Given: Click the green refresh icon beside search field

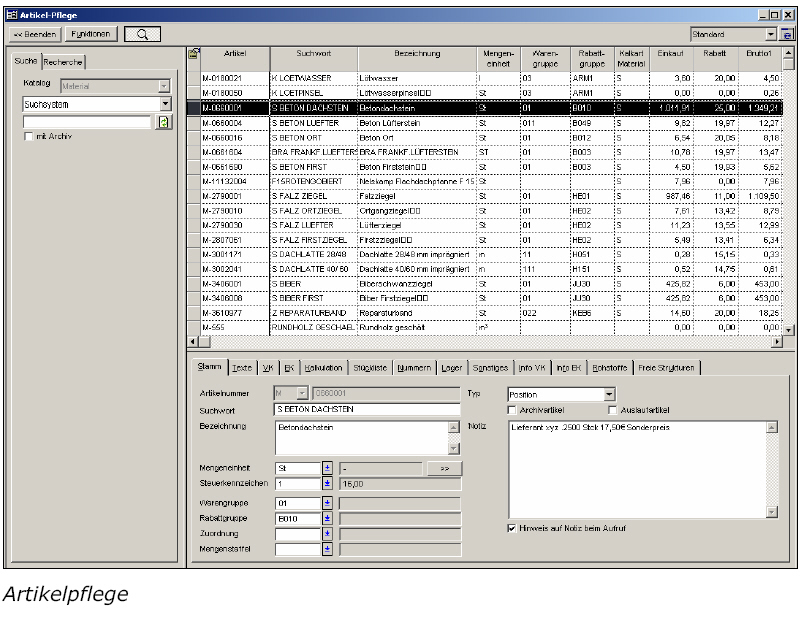Looking at the screenshot, I should tap(163, 122).
